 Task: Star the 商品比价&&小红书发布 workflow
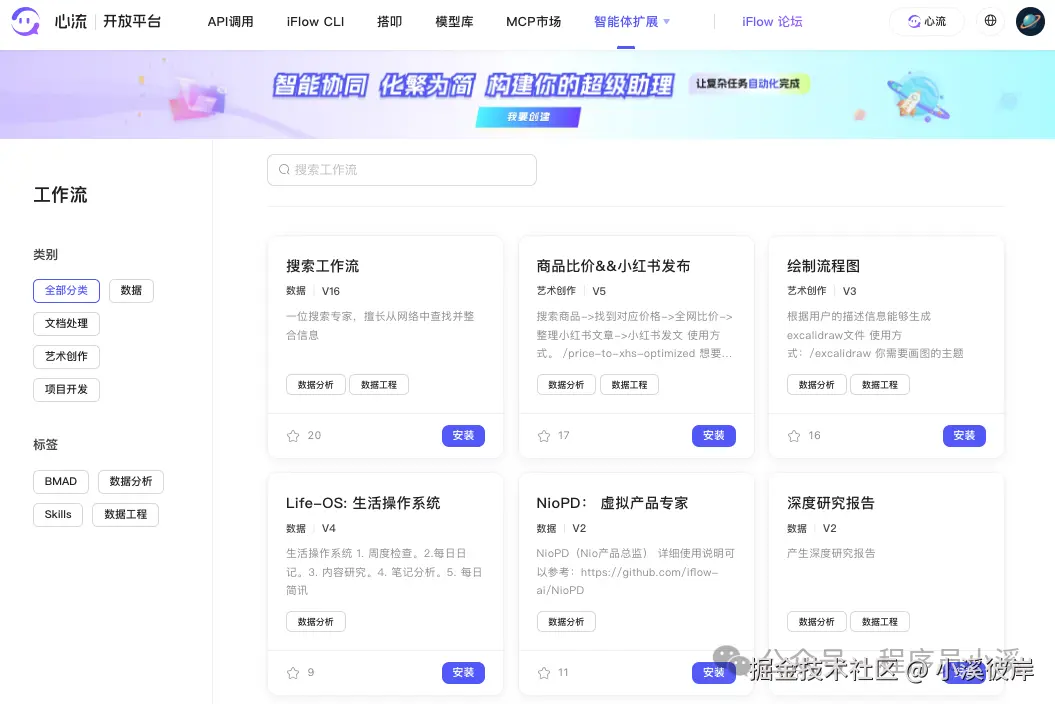pyautogui.click(x=542, y=435)
